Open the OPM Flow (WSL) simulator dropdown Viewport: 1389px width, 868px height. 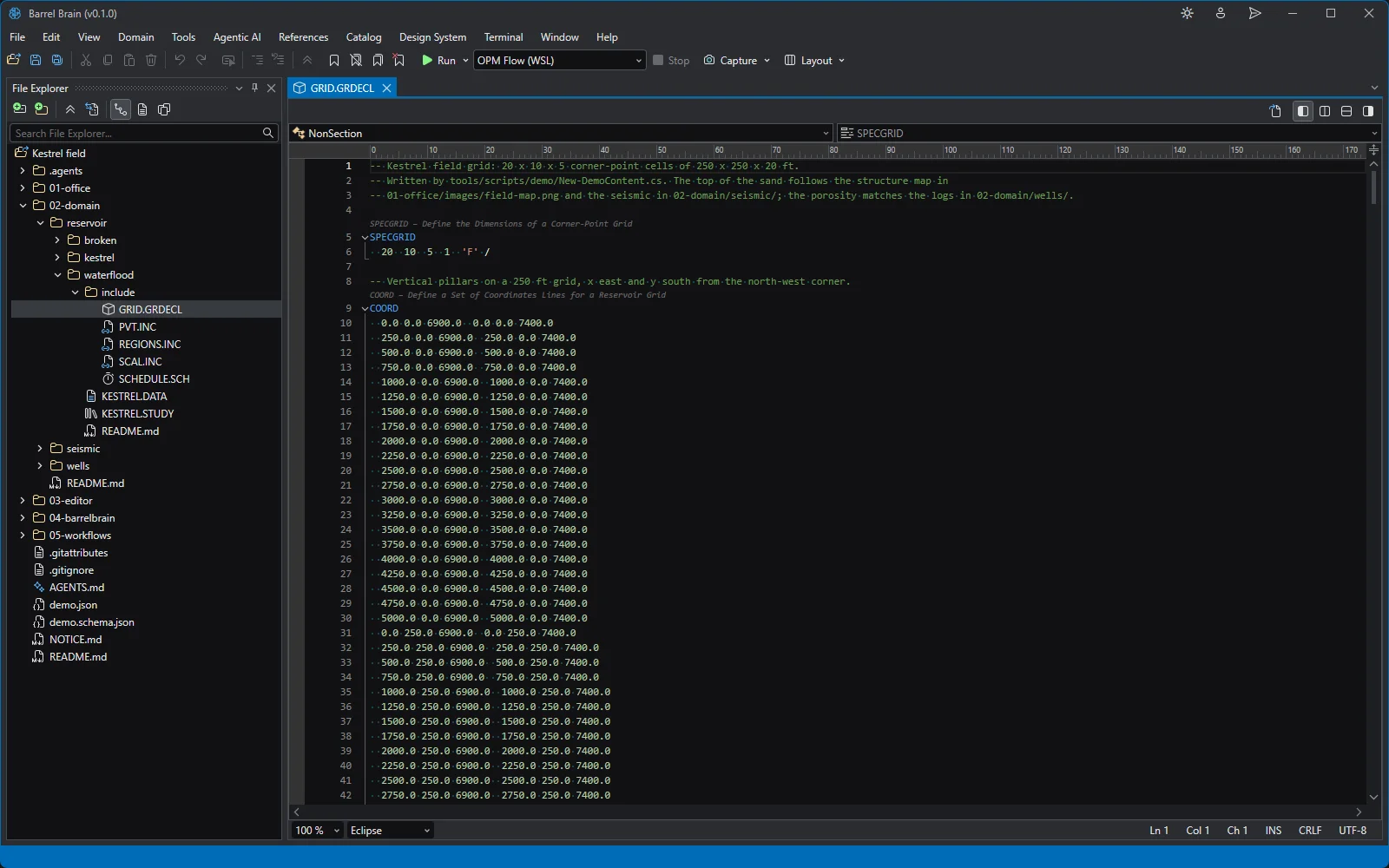[x=560, y=61]
